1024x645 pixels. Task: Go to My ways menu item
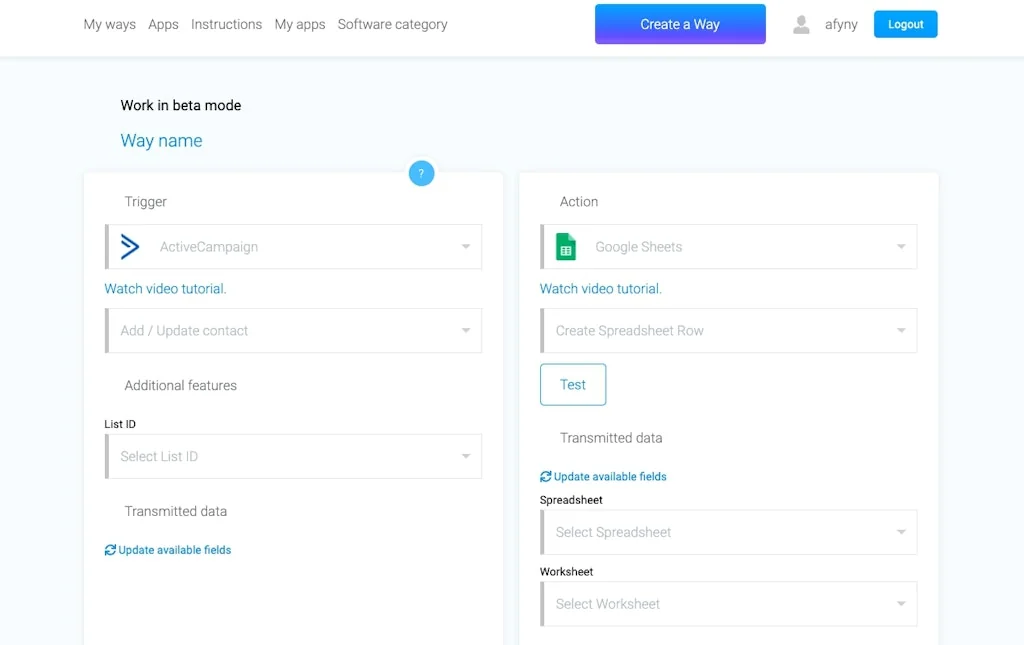[x=110, y=25]
